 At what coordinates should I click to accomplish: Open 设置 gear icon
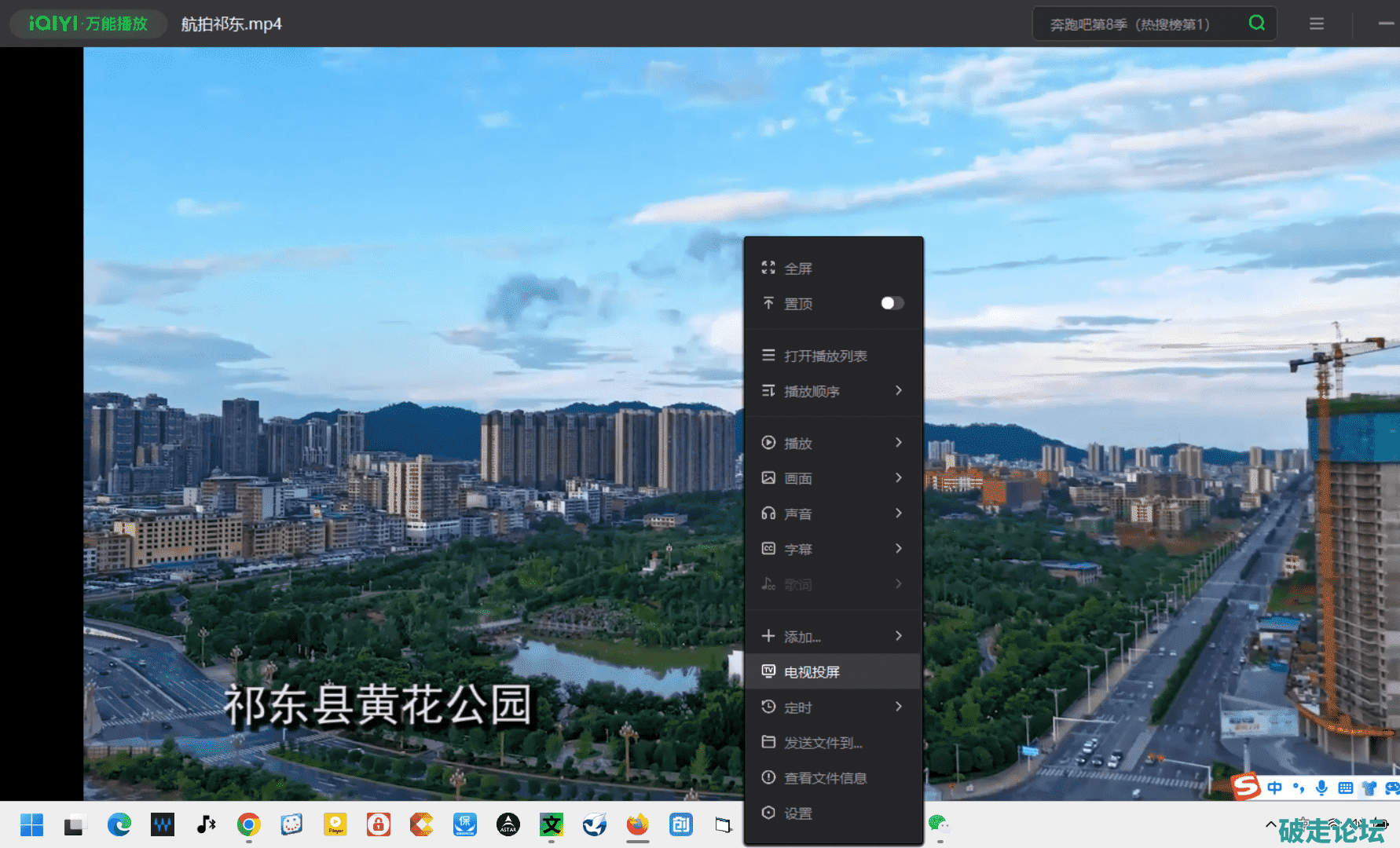click(768, 813)
